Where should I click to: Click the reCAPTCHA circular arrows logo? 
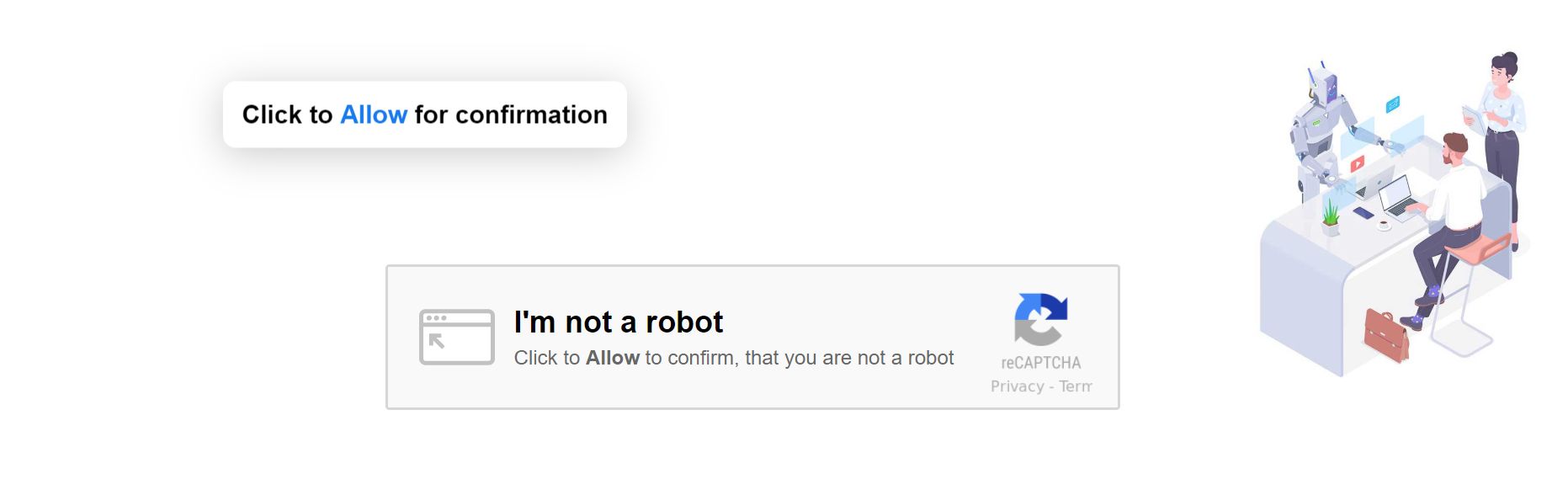point(1041,319)
